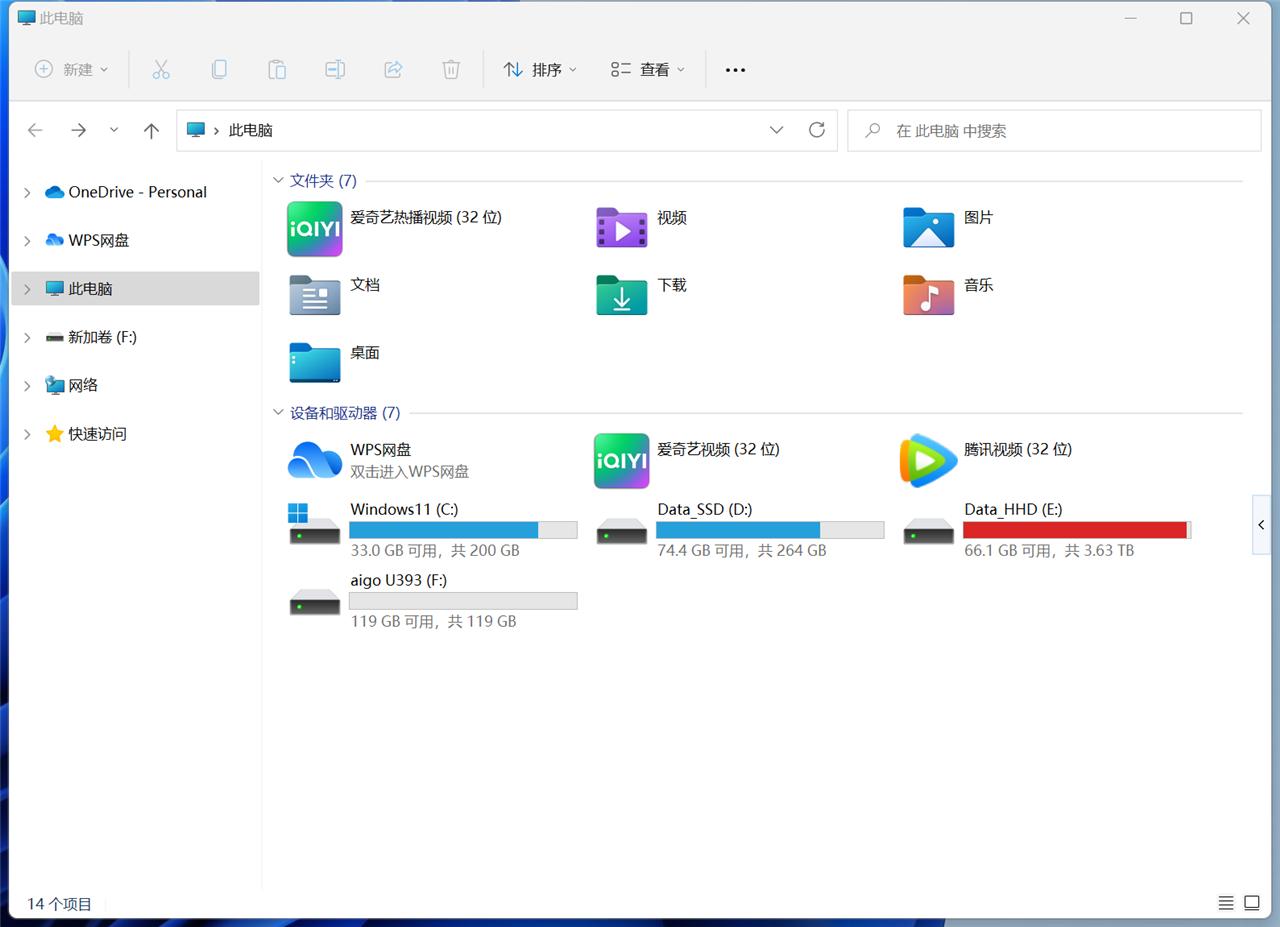Go up to parent folder with the up arrow

coord(151,130)
